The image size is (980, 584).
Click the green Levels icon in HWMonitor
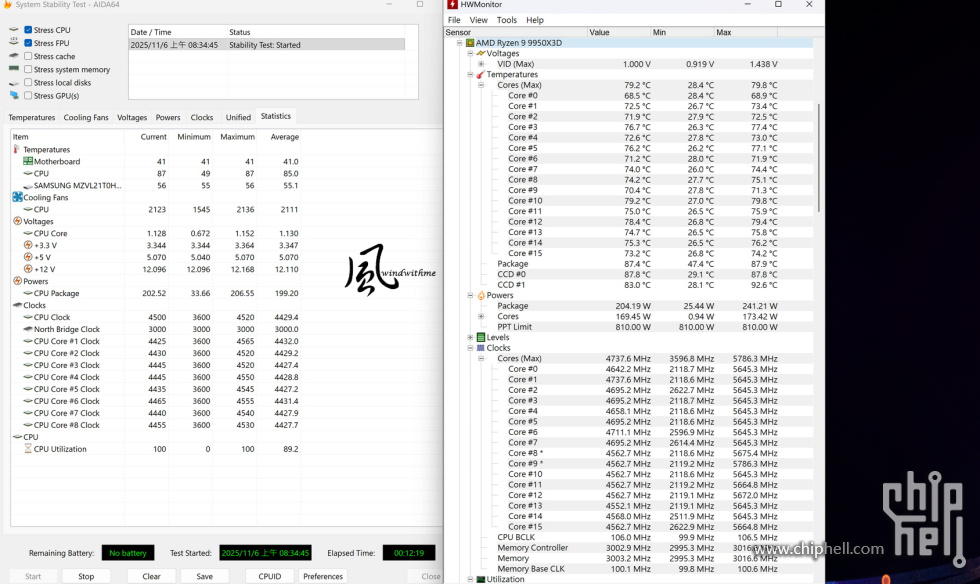point(480,338)
